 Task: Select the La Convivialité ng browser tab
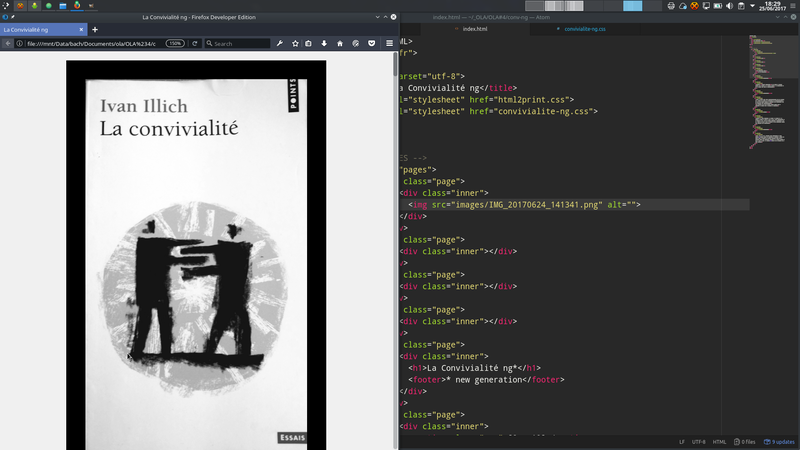point(43,30)
